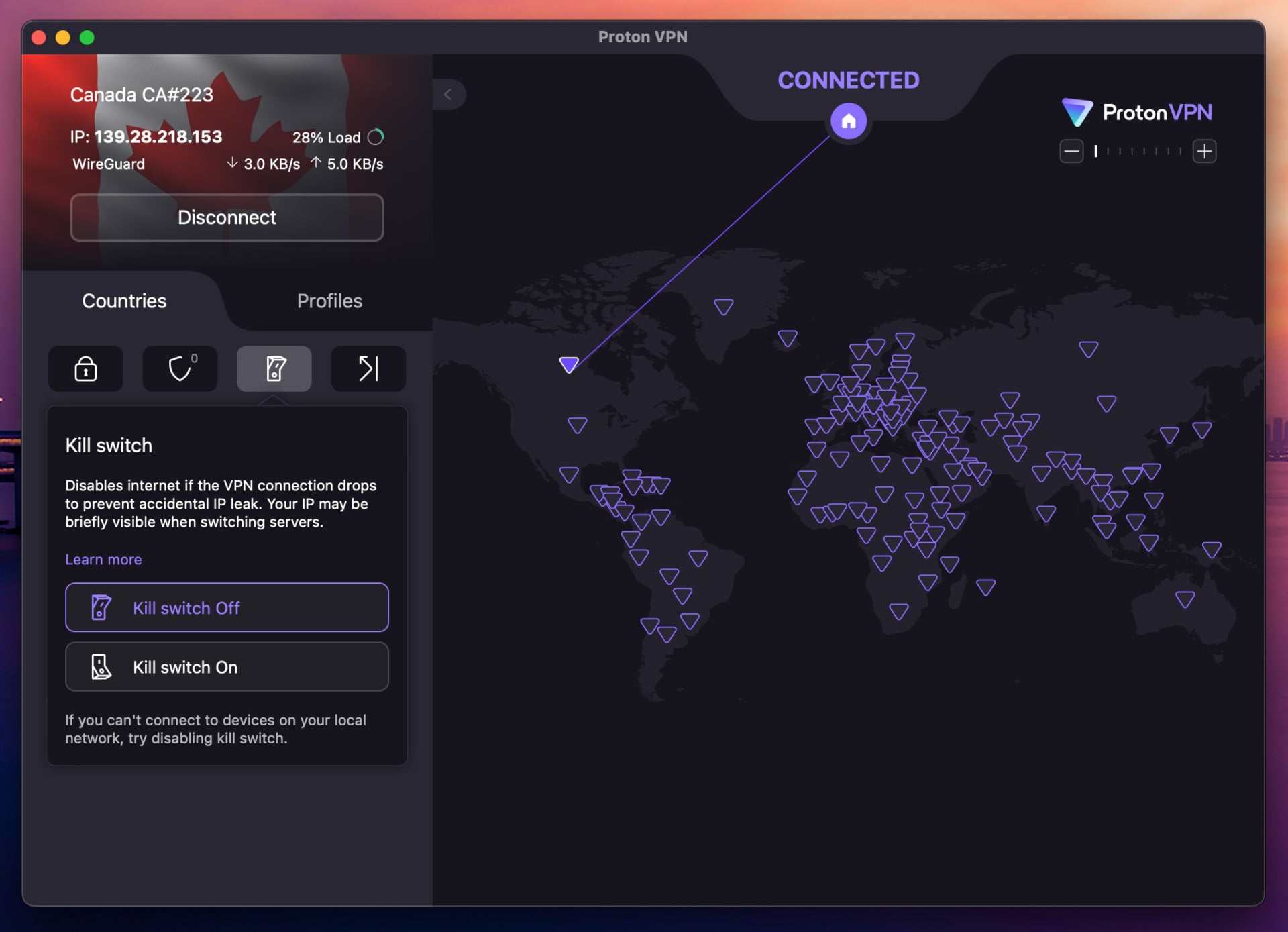This screenshot has width=1288, height=932.
Task: Click the home icon under CONNECTED
Action: pos(849,121)
